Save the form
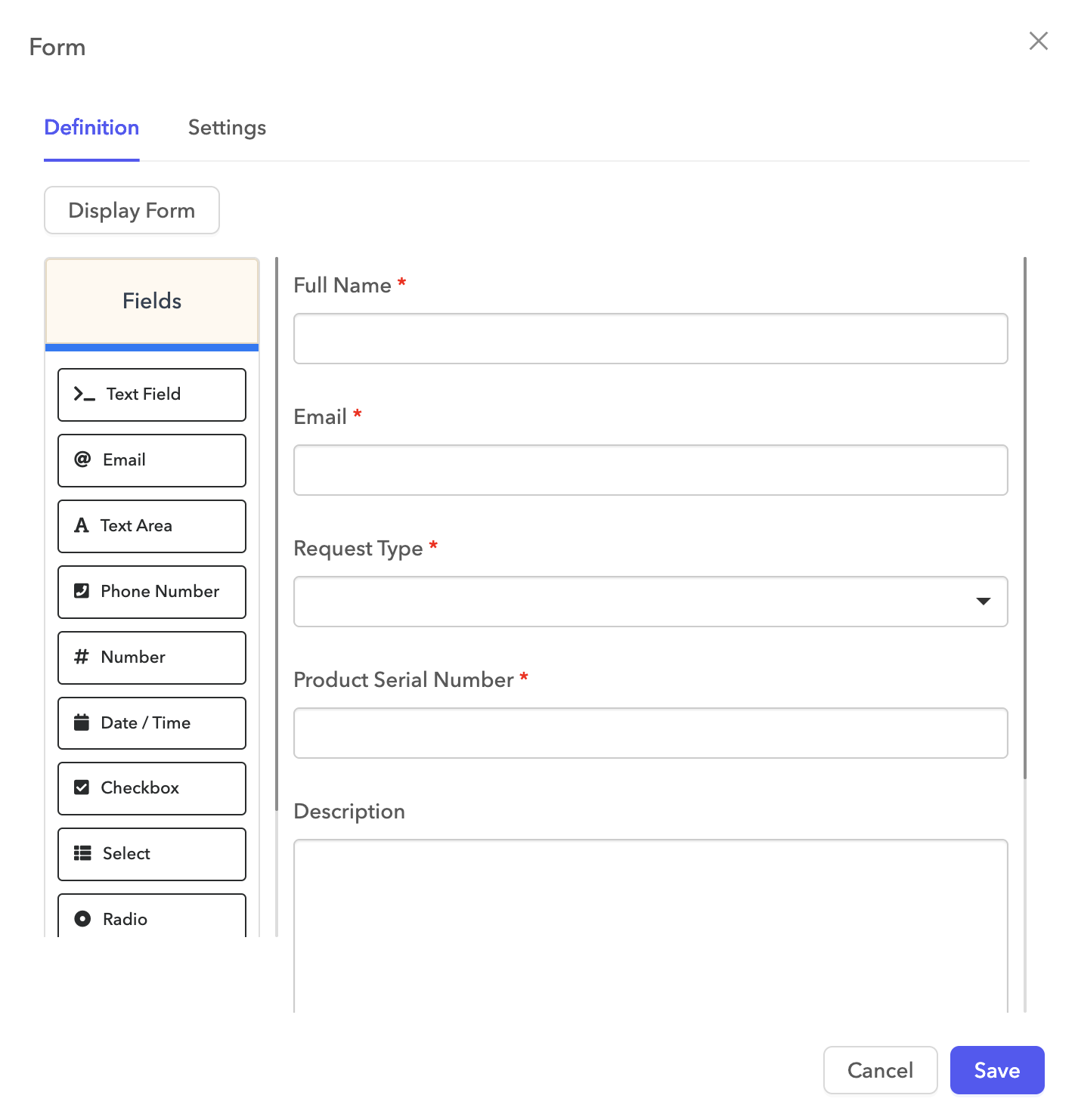This screenshot has height=1120, width=1075. [x=996, y=1070]
